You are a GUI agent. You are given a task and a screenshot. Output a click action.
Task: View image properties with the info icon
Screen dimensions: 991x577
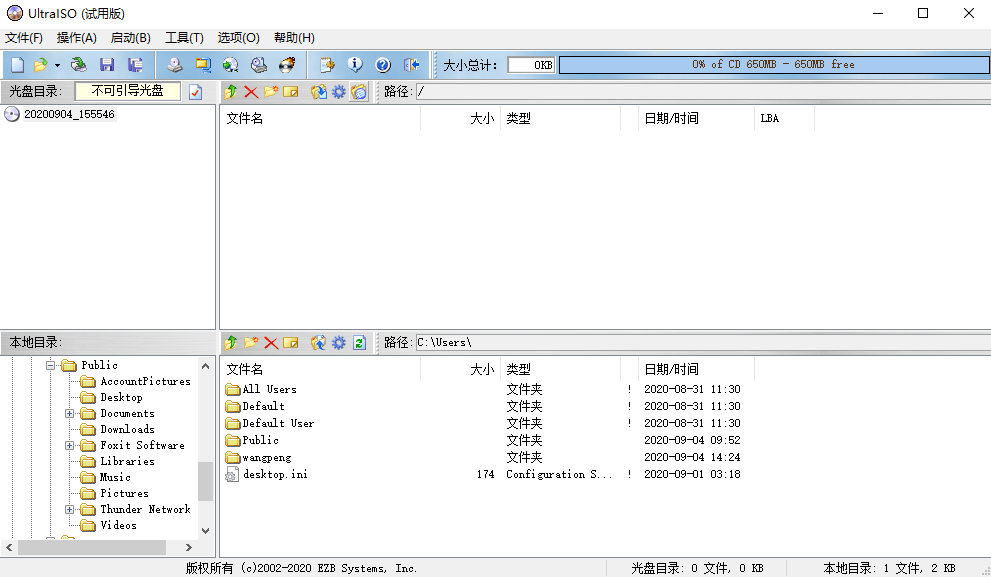354,64
